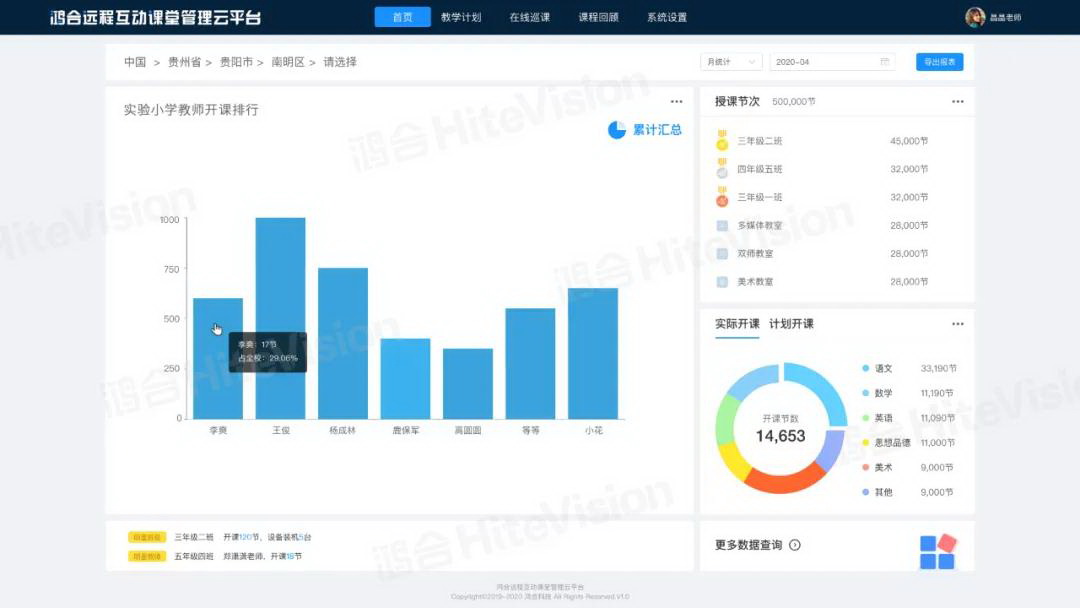Open the 南明区 district breadcrumb selector
This screenshot has height=608, width=1080.
click(x=288, y=62)
